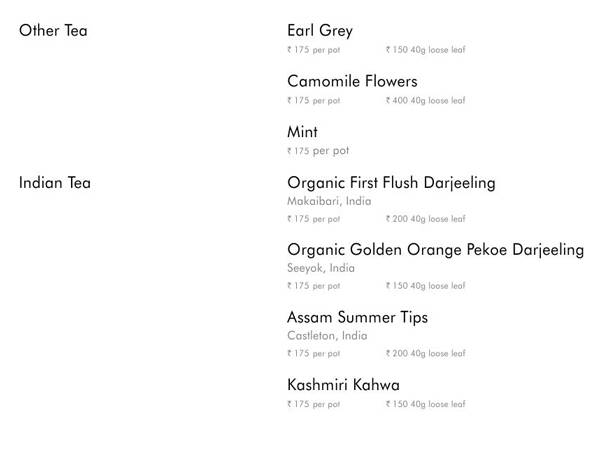
Task: Select the Indian Tea section heading
Action: [x=55, y=183]
